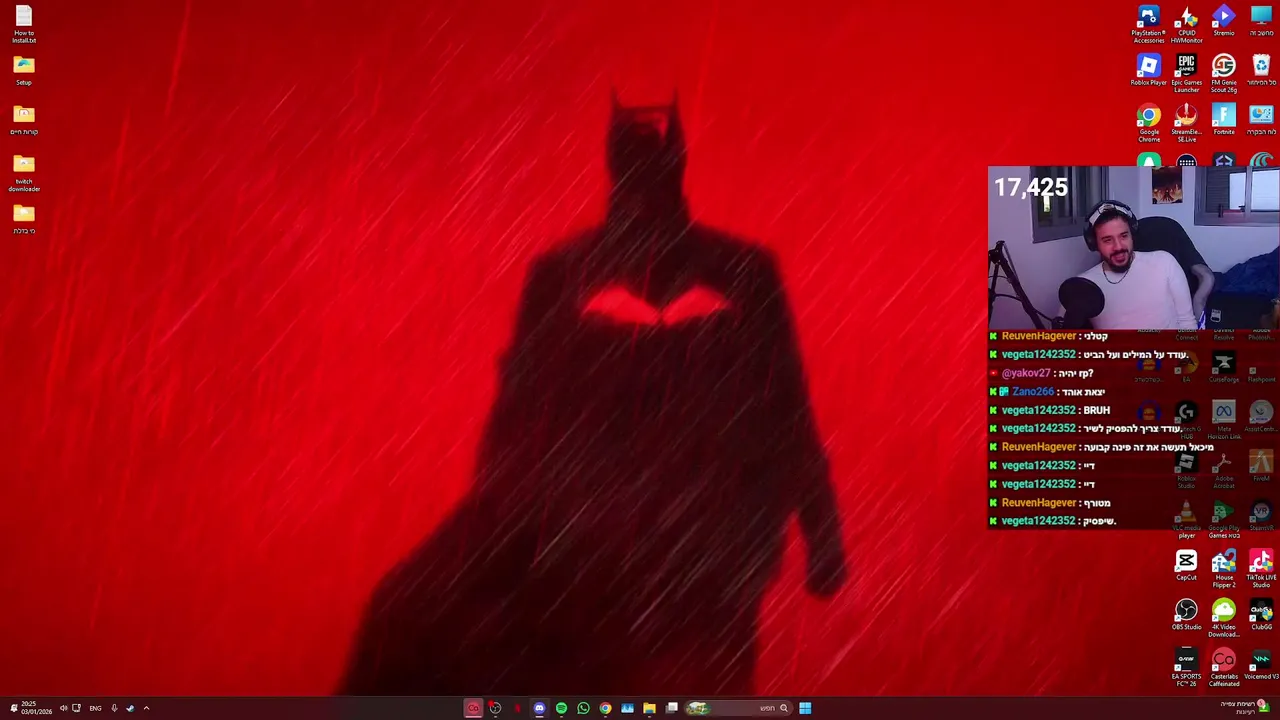Select the Recycle Bin desktop icon

point(1261,70)
